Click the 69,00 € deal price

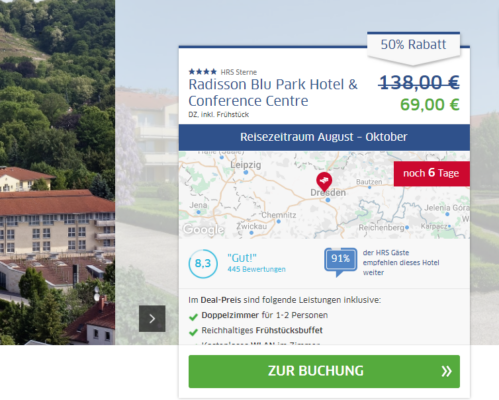[430, 105]
